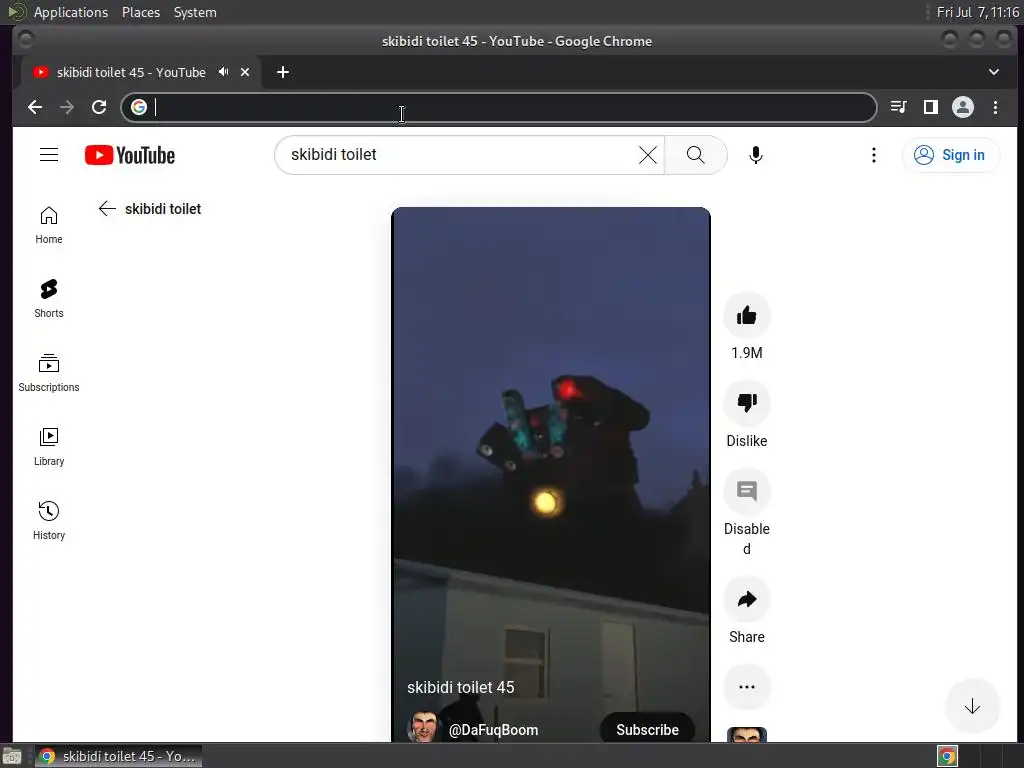Select the skibidi toilet 45 browser tab
The width and height of the screenshot is (1024, 768).
click(x=140, y=72)
